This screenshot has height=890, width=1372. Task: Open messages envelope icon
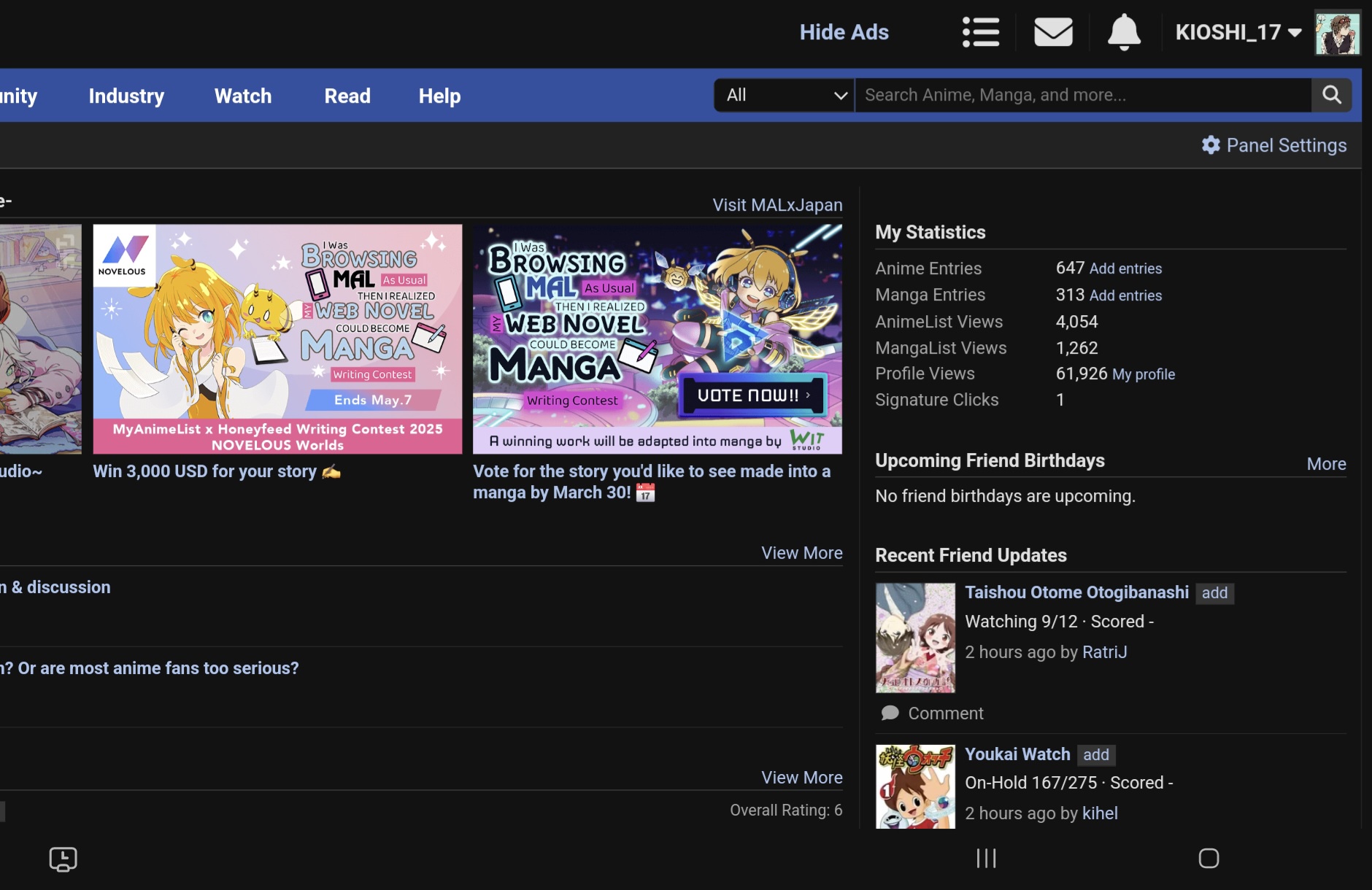pos(1053,32)
